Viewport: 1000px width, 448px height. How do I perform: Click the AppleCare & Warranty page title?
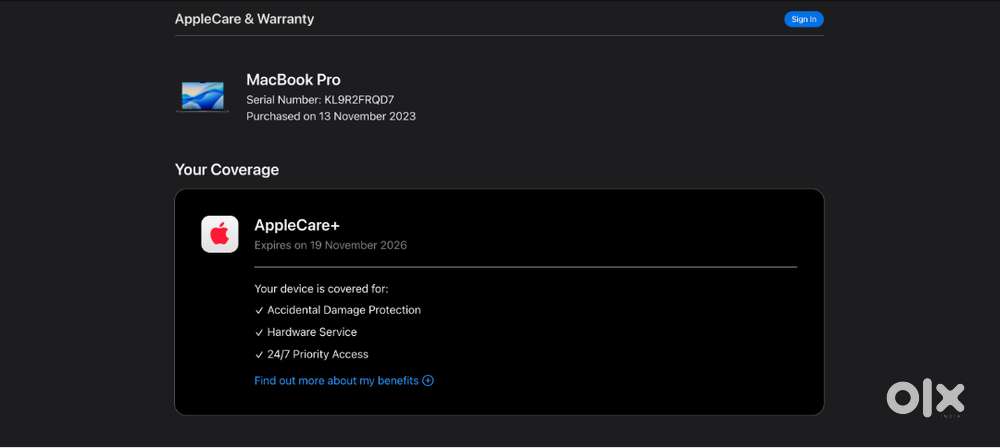click(244, 19)
